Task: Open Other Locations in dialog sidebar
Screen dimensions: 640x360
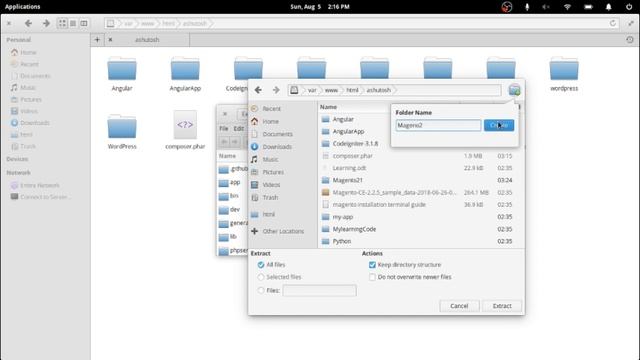Action: coord(283,231)
